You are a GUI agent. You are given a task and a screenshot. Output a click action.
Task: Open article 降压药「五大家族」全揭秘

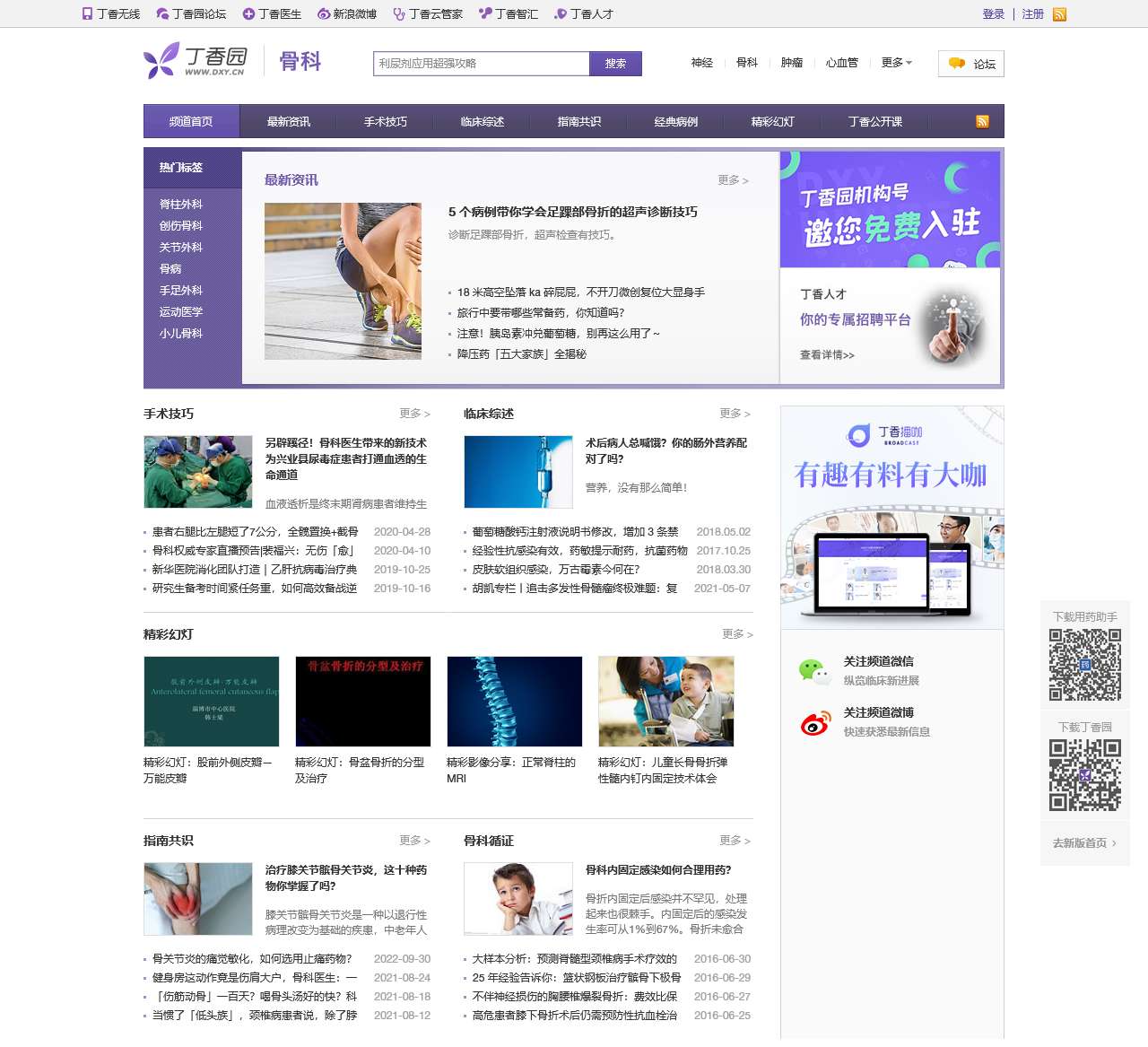pyautogui.click(x=521, y=354)
